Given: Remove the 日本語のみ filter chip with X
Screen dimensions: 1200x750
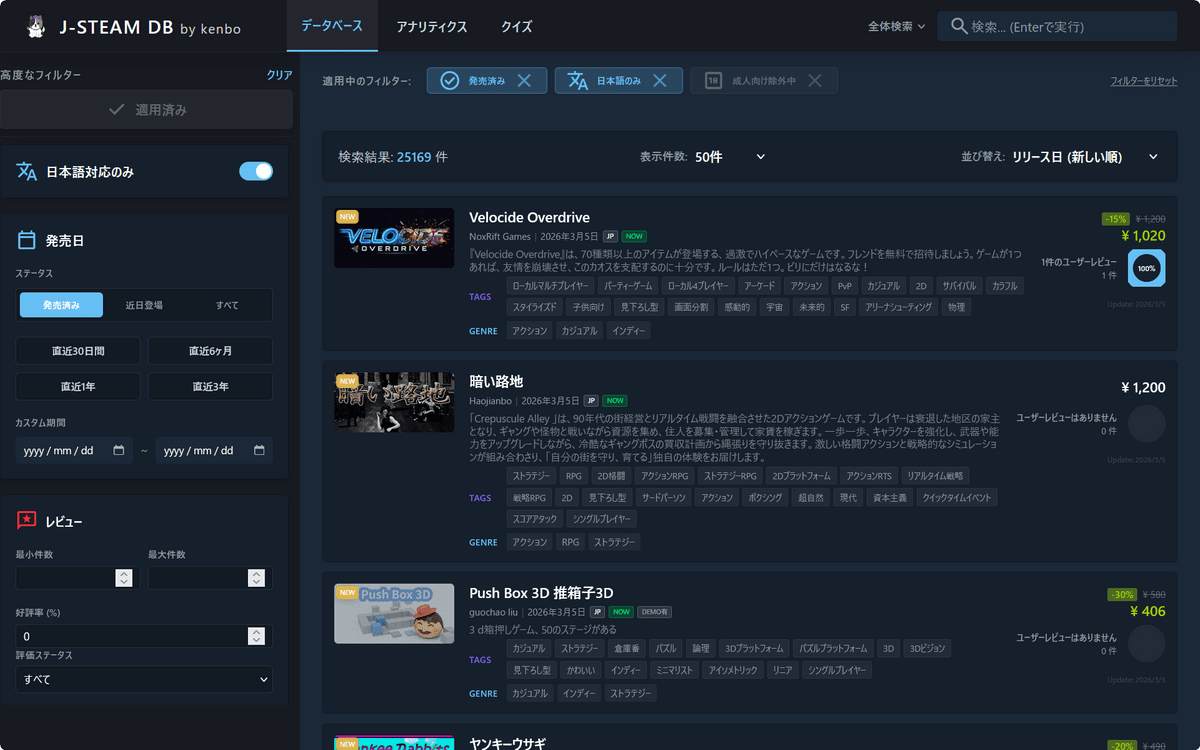Looking at the screenshot, I should point(659,81).
